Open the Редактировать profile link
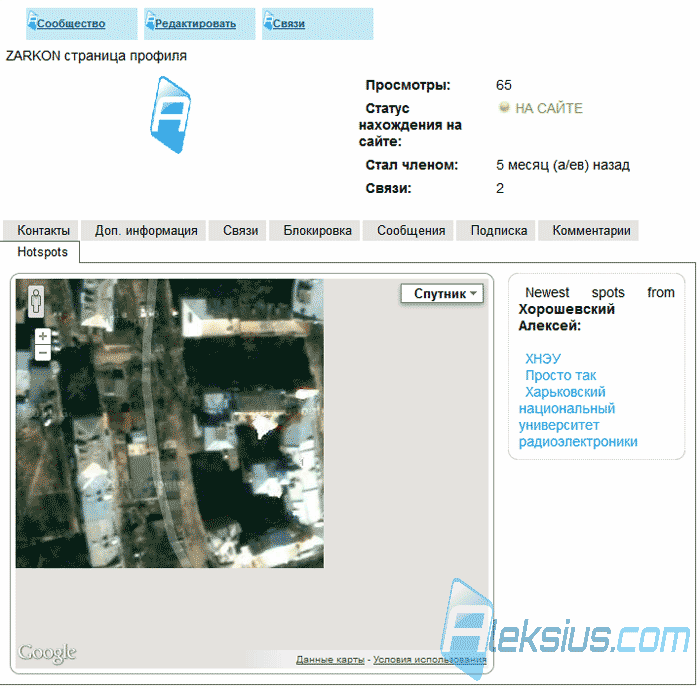 click(195, 24)
